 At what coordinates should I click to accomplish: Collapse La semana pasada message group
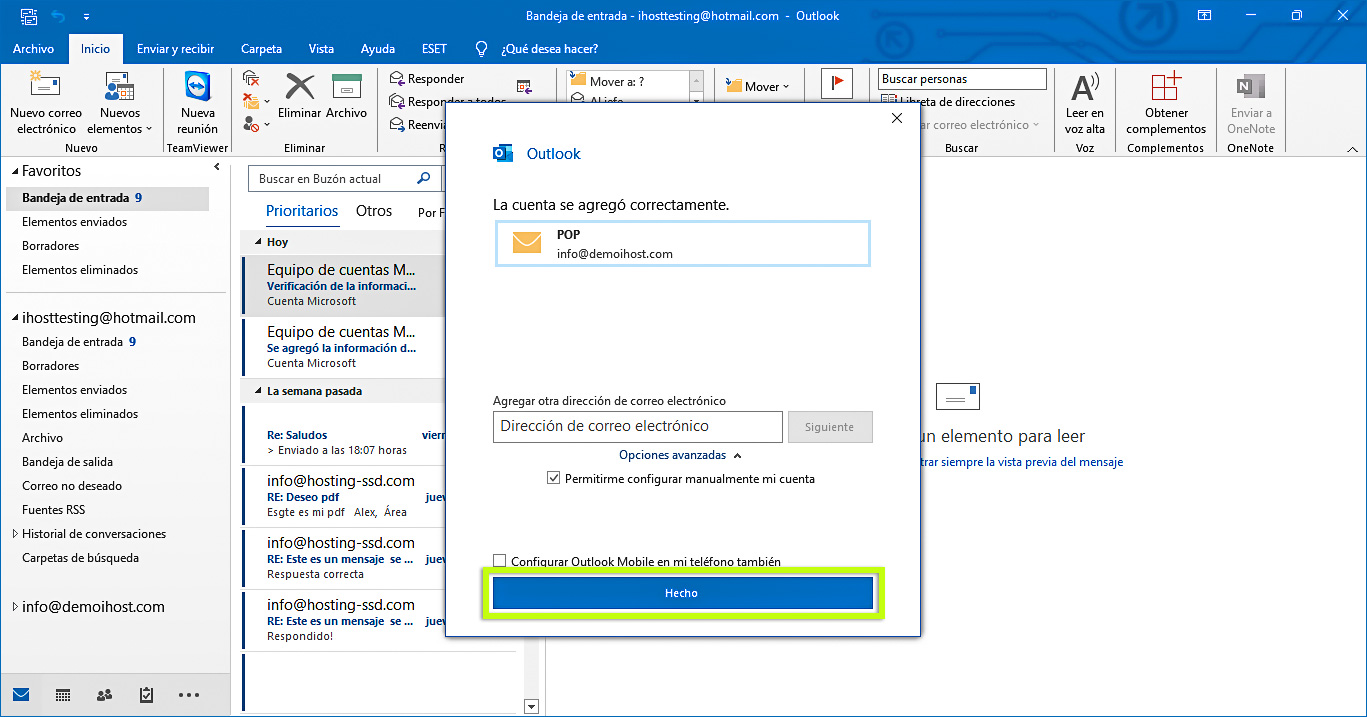[256, 392]
